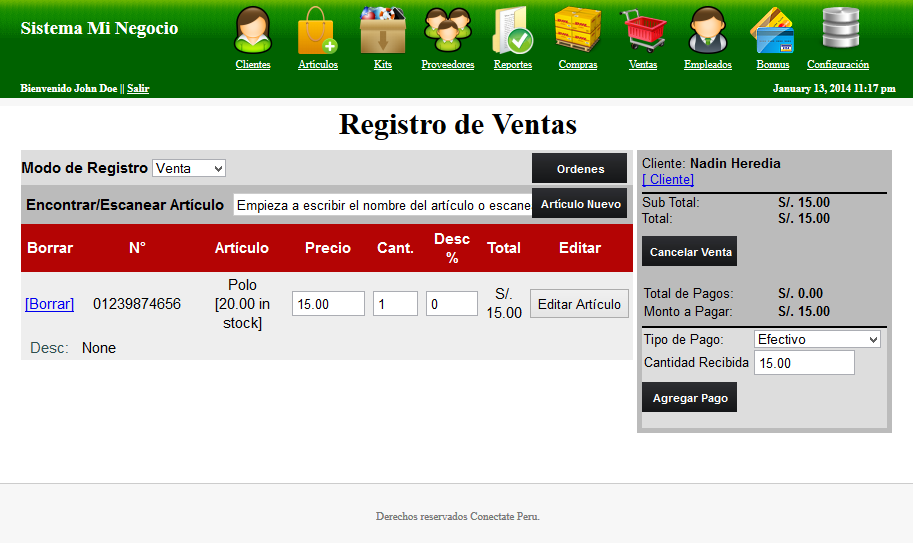Image resolution: width=913 pixels, height=543 pixels.
Task: Click the Artículo Nuevo button
Action: (x=579, y=204)
